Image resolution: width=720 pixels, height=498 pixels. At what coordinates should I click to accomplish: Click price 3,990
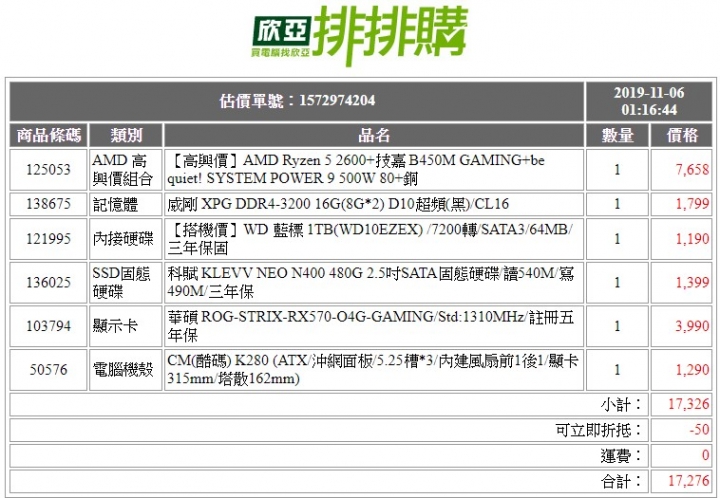[x=692, y=326]
